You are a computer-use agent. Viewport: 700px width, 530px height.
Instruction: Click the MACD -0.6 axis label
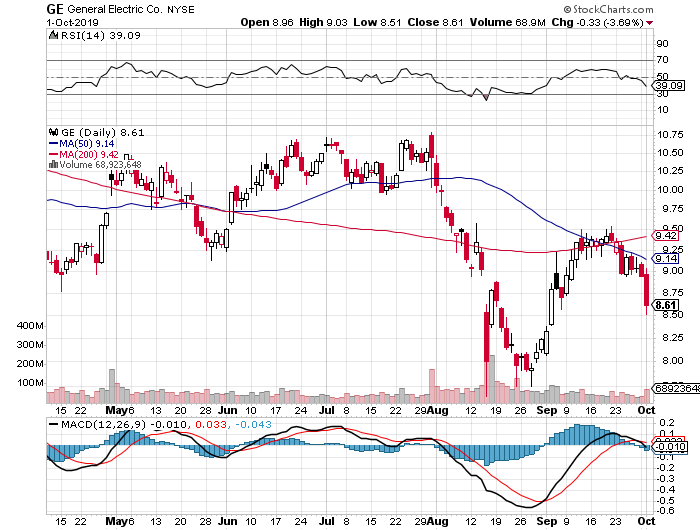[x=665, y=510]
